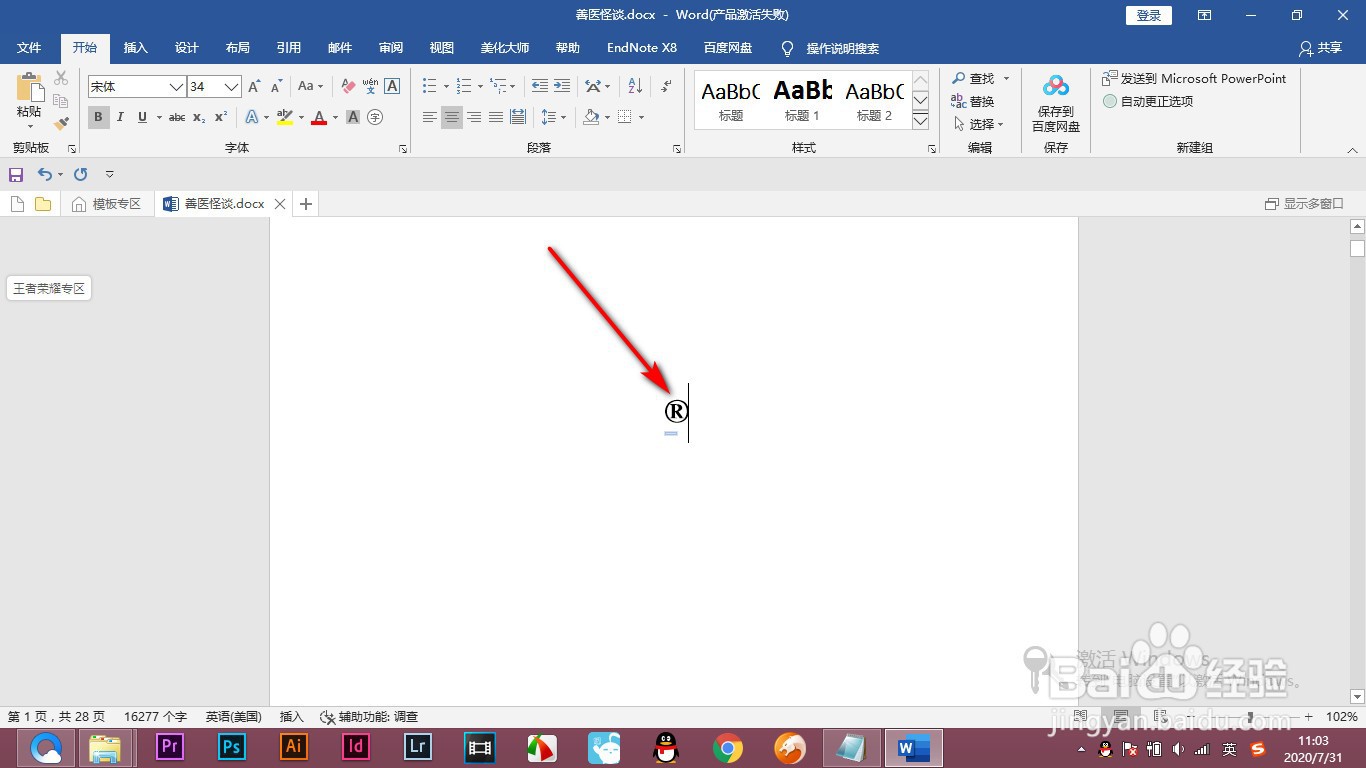The image size is (1366, 768).
Task: Redo the last action in quick access toolbar
Action: tap(81, 174)
